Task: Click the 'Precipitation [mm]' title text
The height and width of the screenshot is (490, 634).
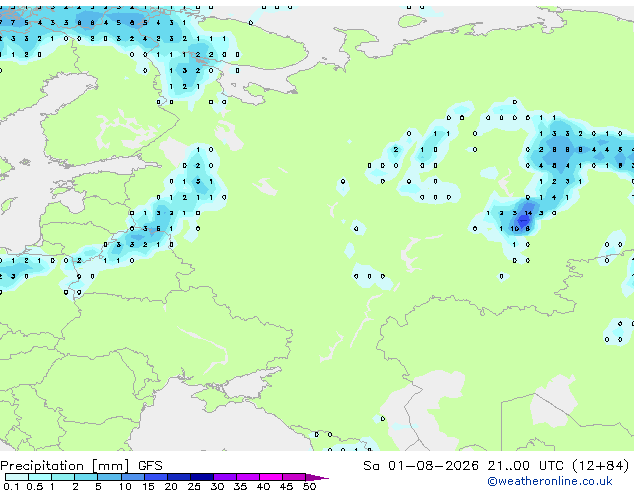Action: click(x=65, y=466)
